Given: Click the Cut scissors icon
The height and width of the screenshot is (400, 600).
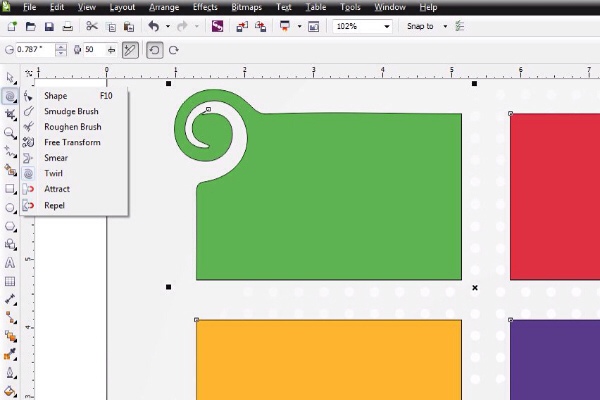Looking at the screenshot, I should 92,26.
